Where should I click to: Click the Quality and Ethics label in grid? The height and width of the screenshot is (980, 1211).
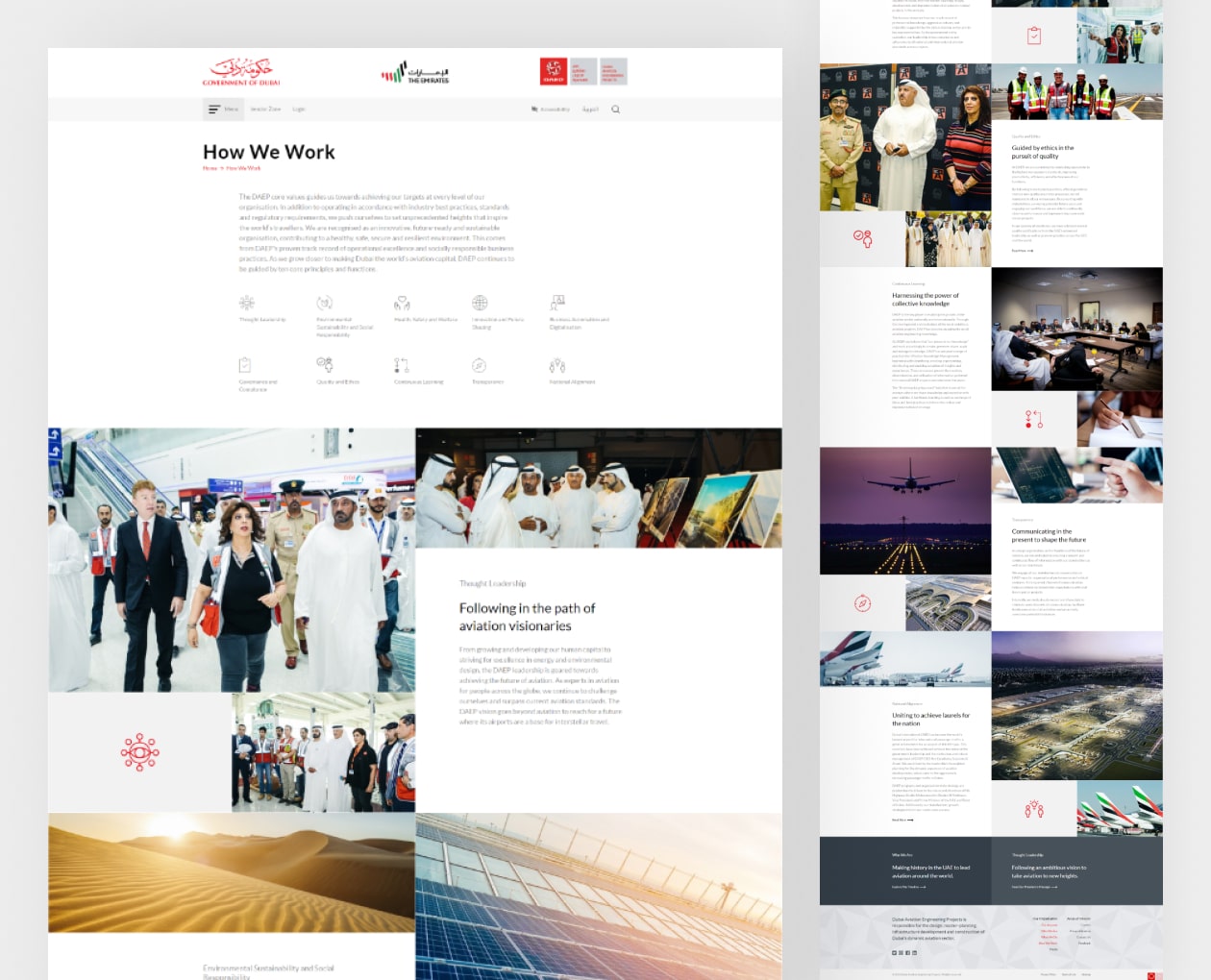click(337, 382)
